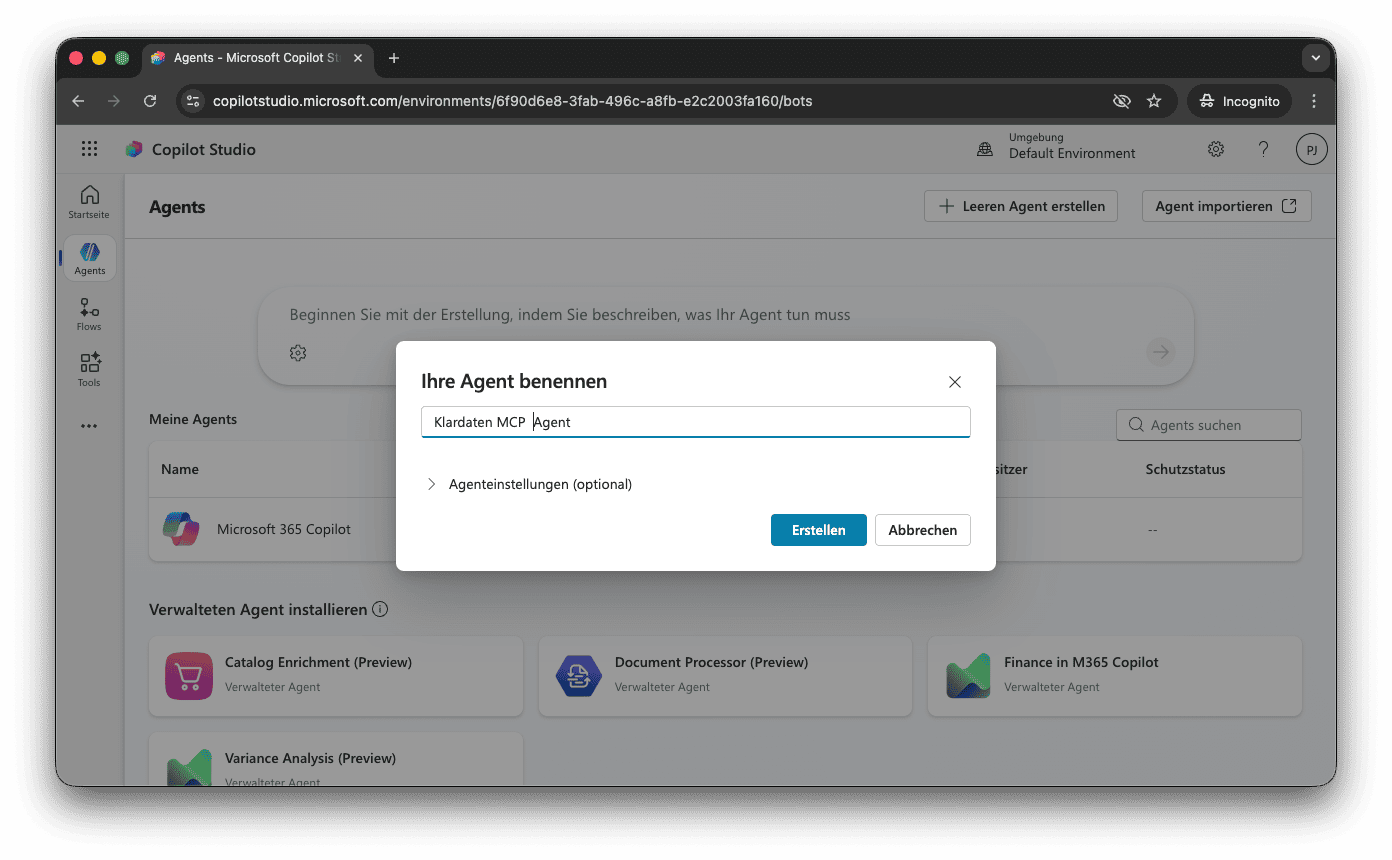Click the send arrow in the description box

[1160, 351]
